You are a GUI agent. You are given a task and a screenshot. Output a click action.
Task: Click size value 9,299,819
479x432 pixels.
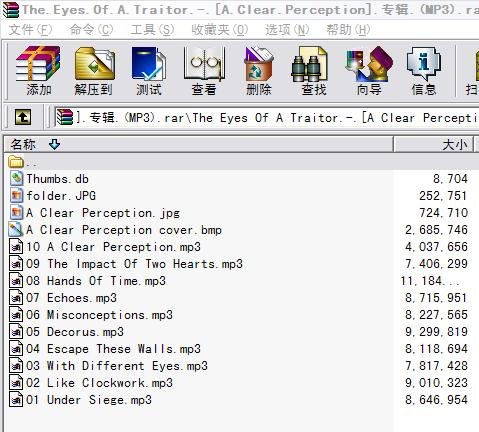pos(436,332)
